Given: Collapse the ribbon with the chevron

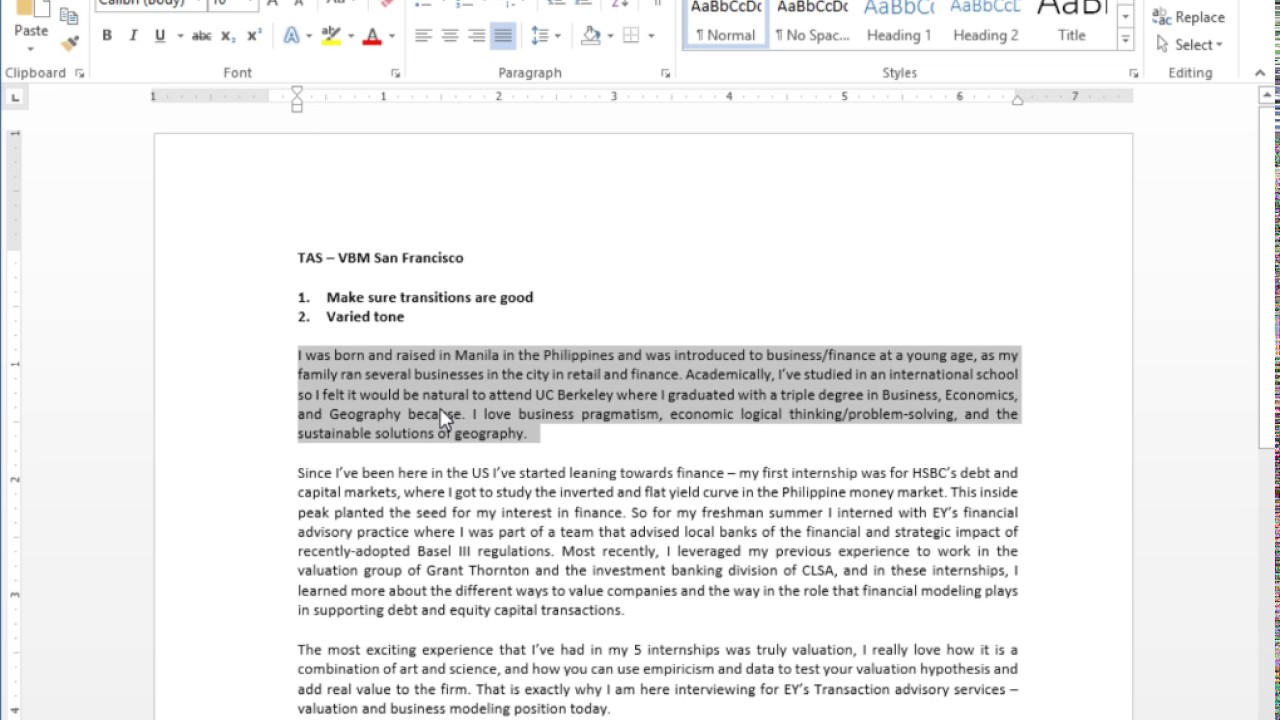Looking at the screenshot, I should tap(1259, 73).
